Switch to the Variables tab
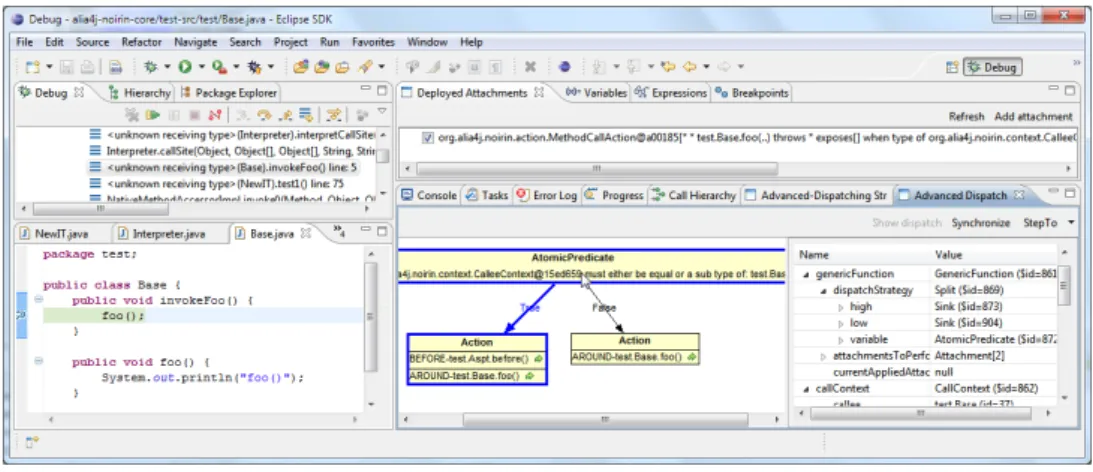The width and height of the screenshot is (1093, 472). pyautogui.click(x=597, y=93)
